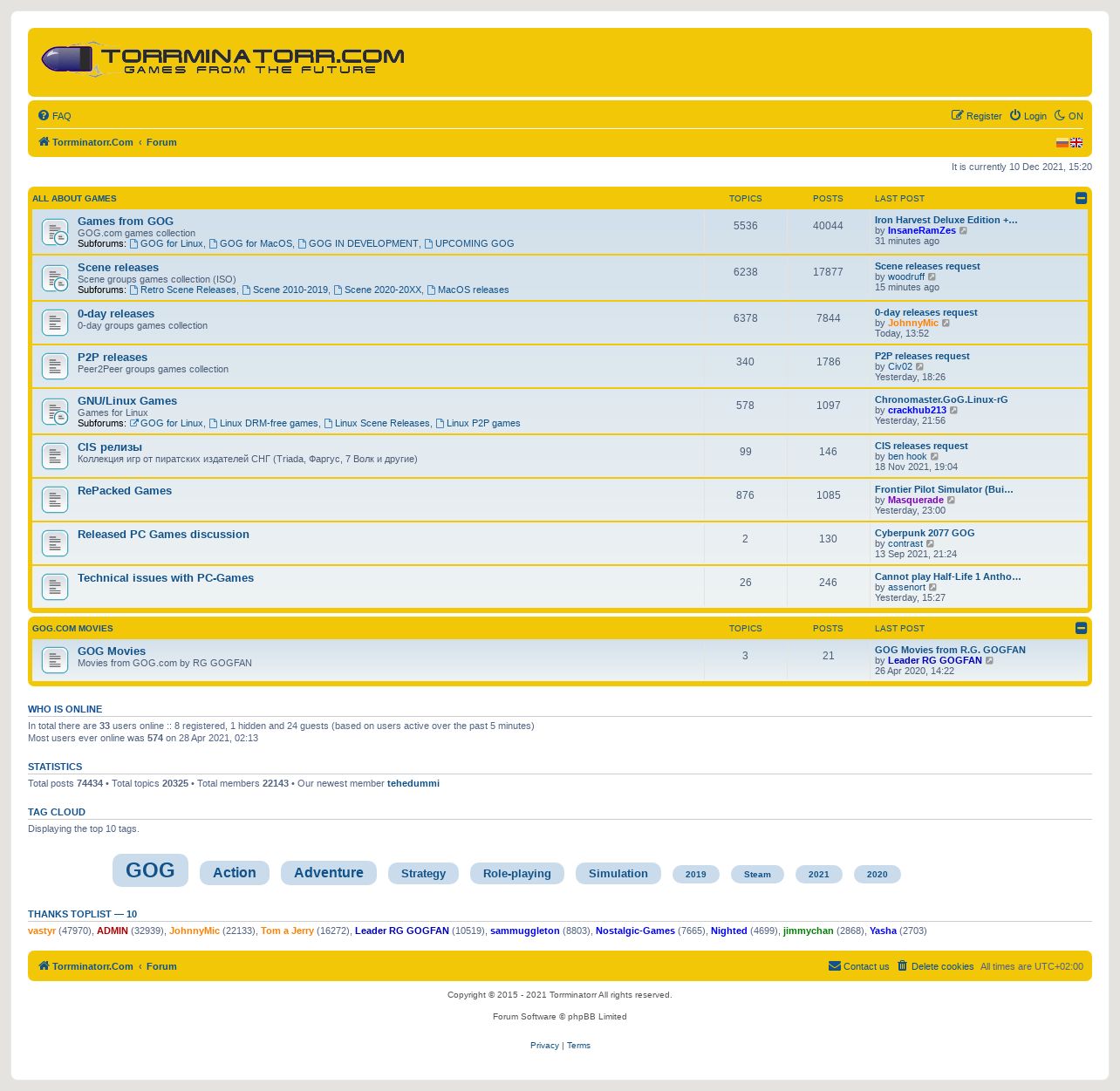This screenshot has width=1120, height=1091.
Task: Select the Steam tag
Action: pos(757,875)
